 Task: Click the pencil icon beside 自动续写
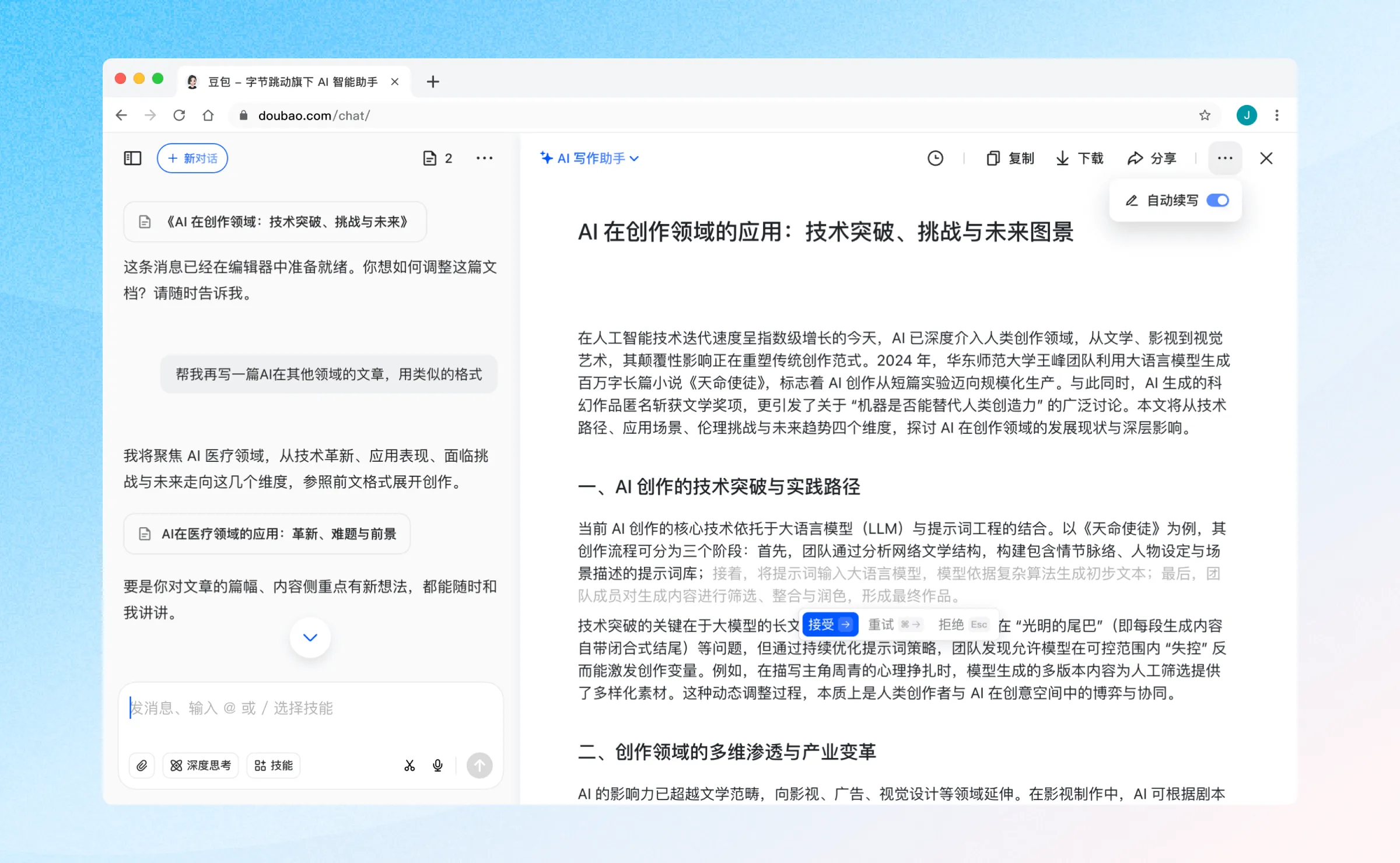coord(1132,201)
